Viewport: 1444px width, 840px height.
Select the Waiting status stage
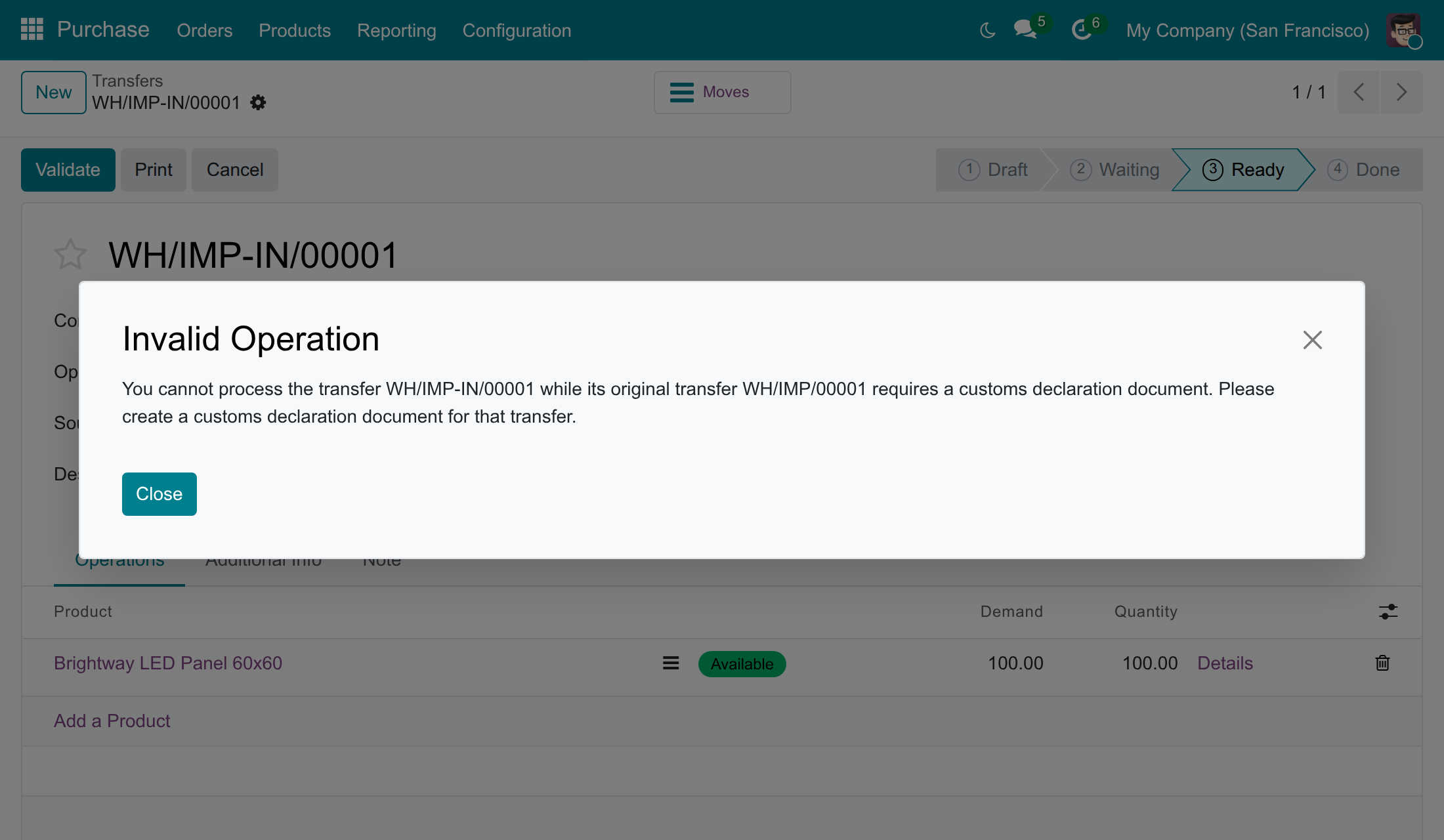pyautogui.click(x=1115, y=170)
